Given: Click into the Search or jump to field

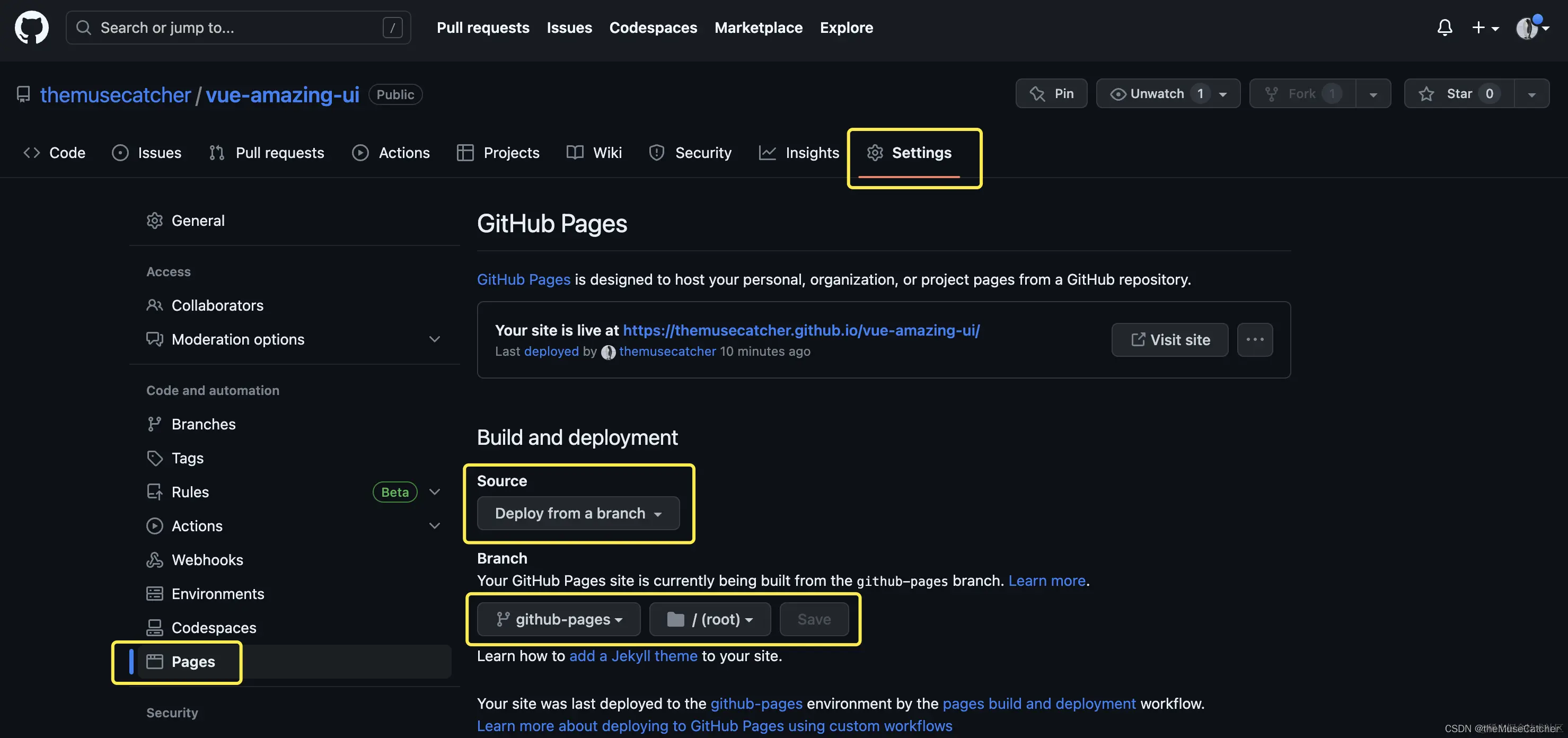Looking at the screenshot, I should [237, 28].
